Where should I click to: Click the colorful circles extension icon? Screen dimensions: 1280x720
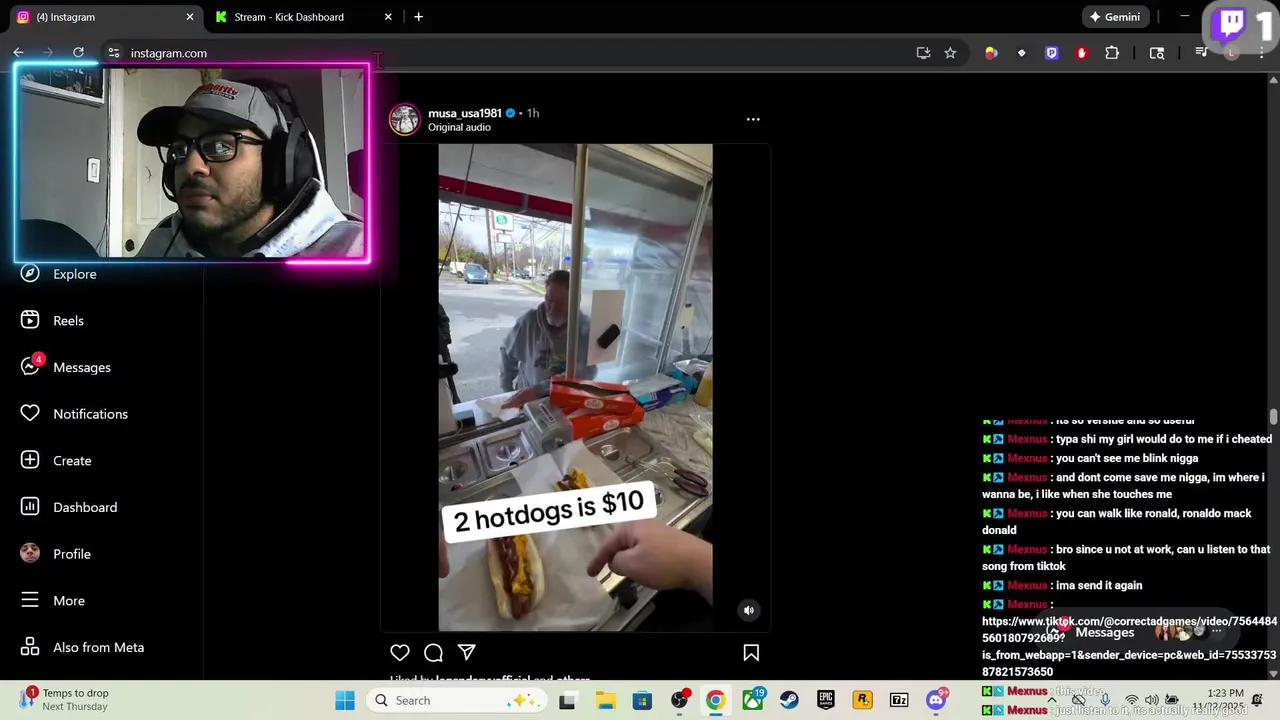tap(991, 53)
